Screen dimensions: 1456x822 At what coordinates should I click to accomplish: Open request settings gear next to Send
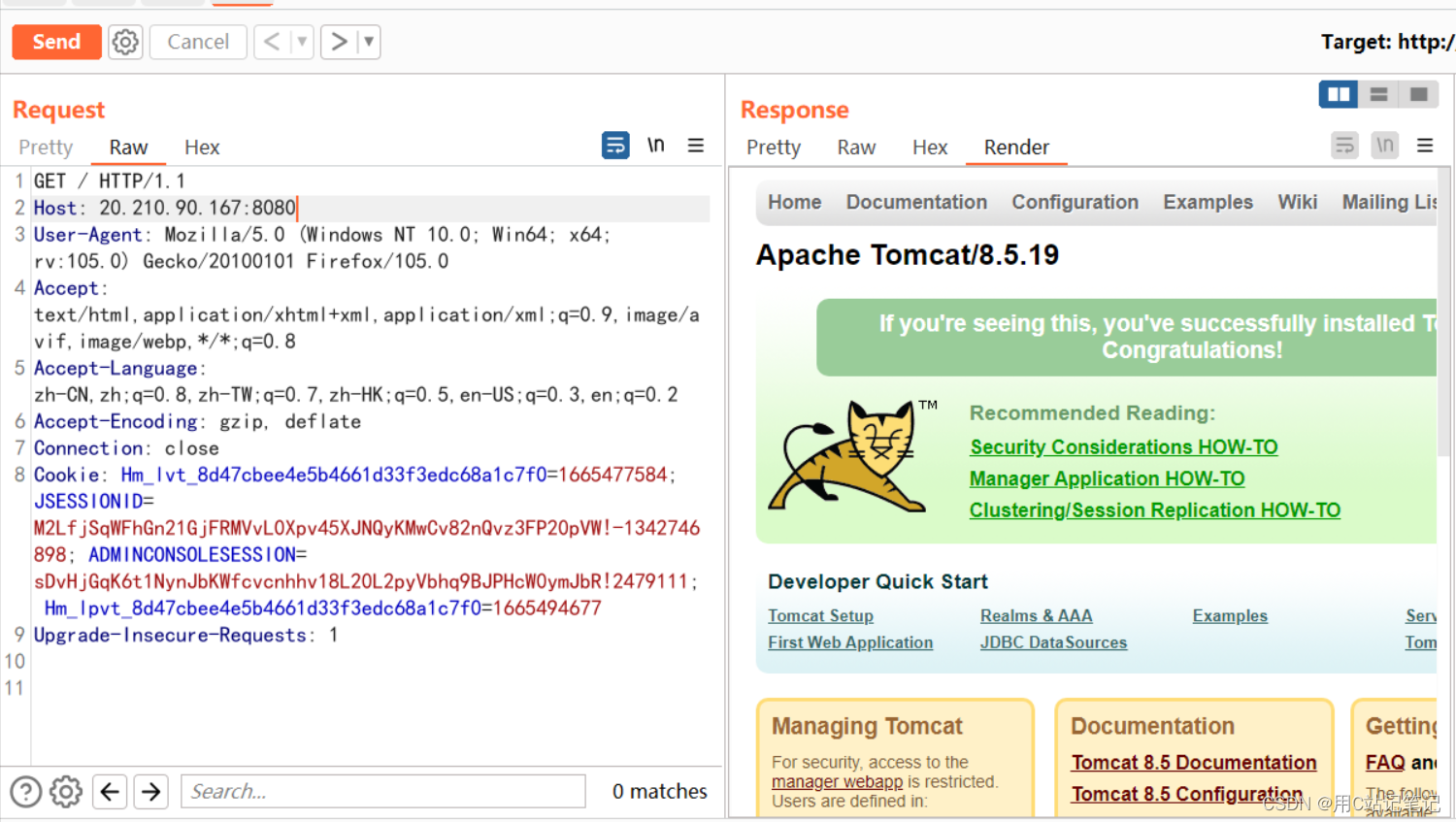click(125, 42)
